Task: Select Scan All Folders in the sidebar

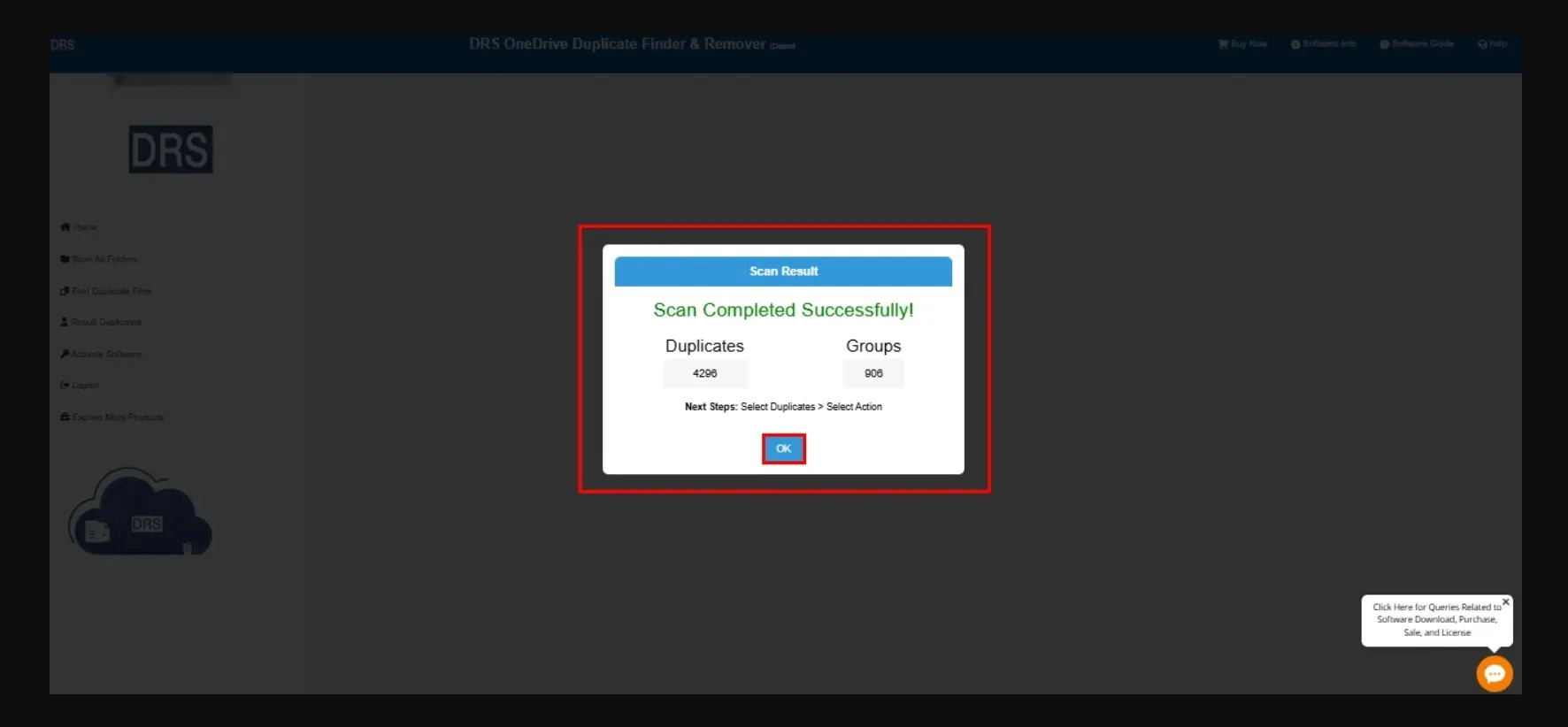Action: (99, 259)
